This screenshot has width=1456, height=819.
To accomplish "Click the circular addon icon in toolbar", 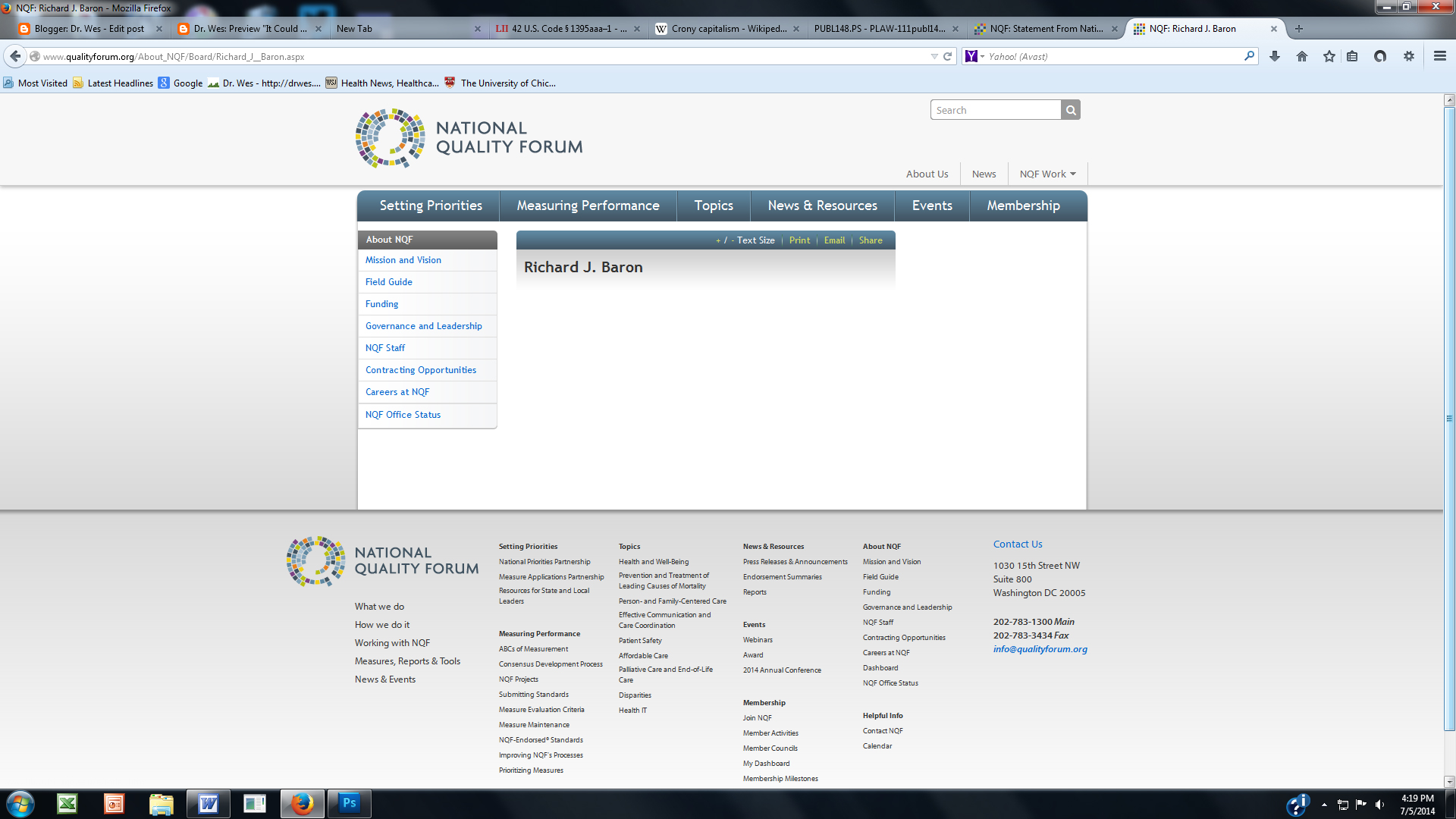I will coord(1380,56).
